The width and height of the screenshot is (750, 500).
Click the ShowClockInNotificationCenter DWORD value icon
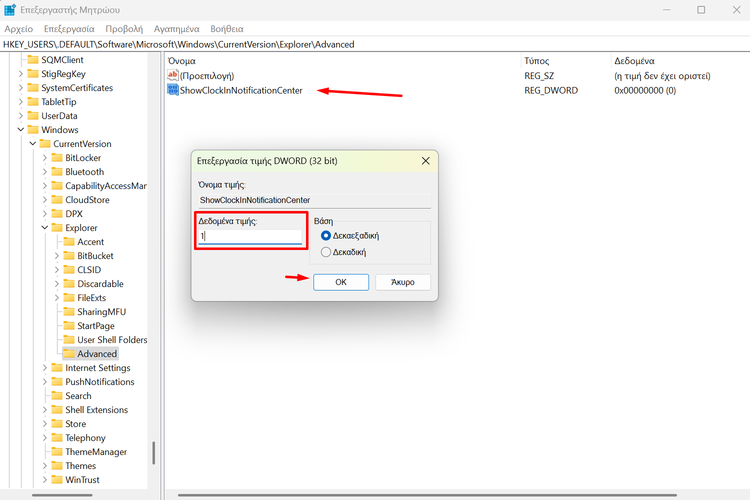[x=172, y=89]
